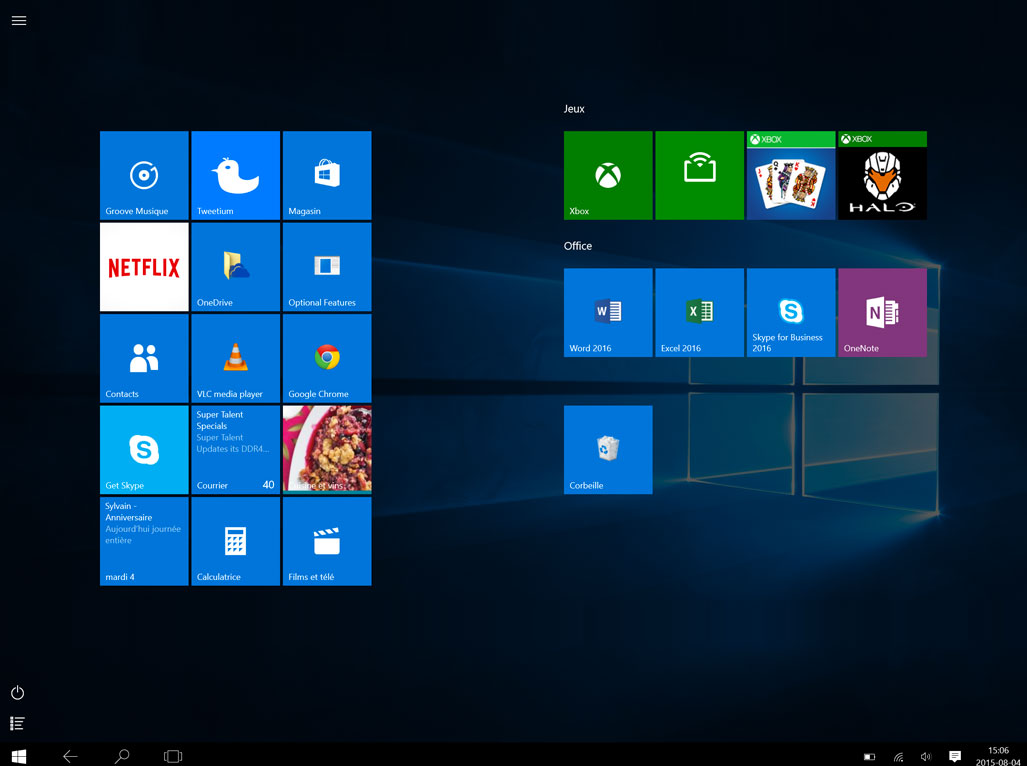Open the Corbeille recycle bin tile

click(608, 450)
